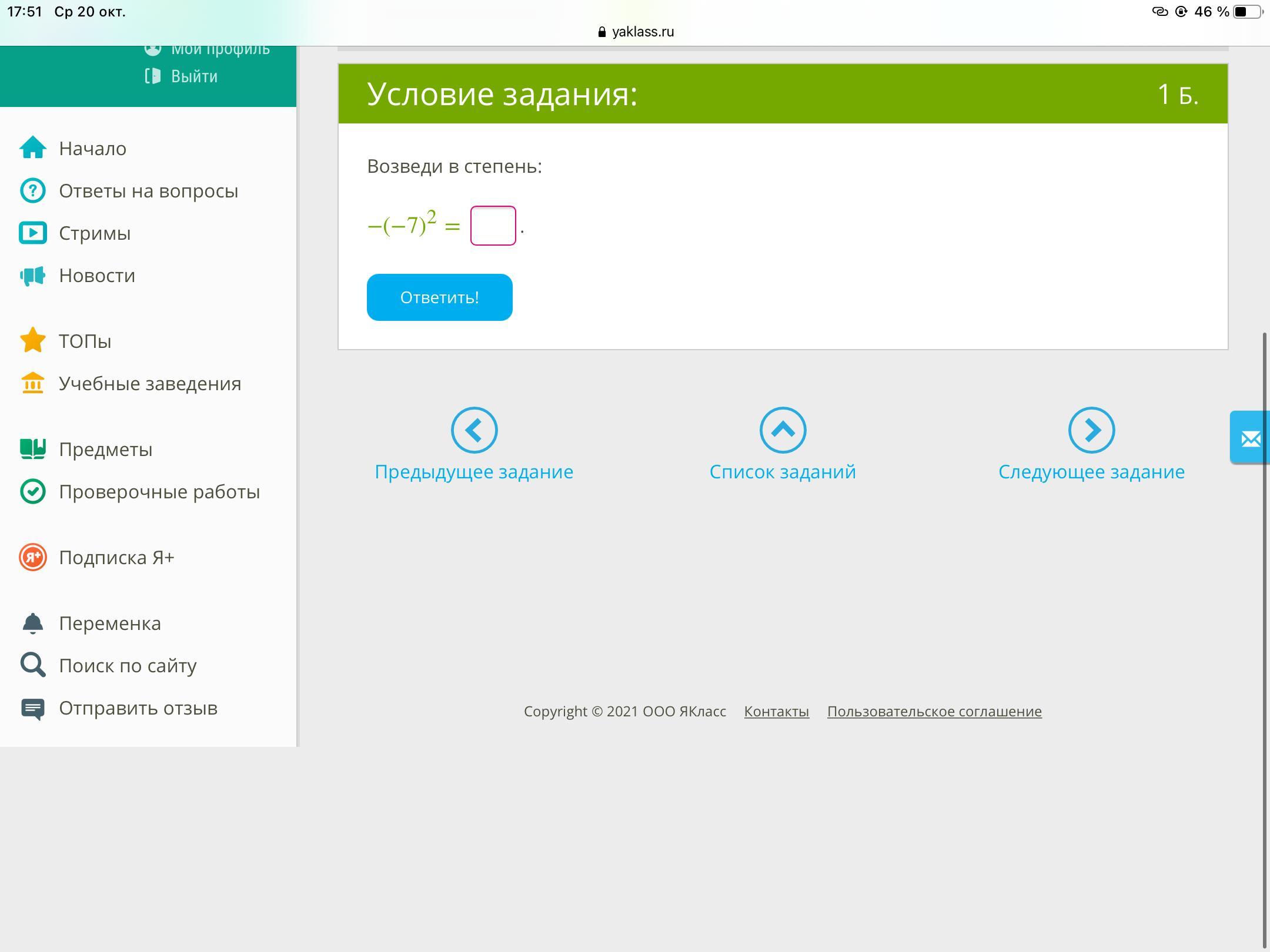Click the Учебные заведения building icon
Screen dimensions: 1270x952
click(x=33, y=383)
